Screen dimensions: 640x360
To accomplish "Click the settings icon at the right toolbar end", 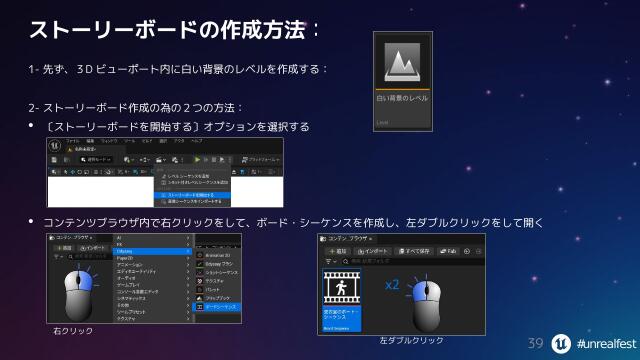I will point(479,251).
